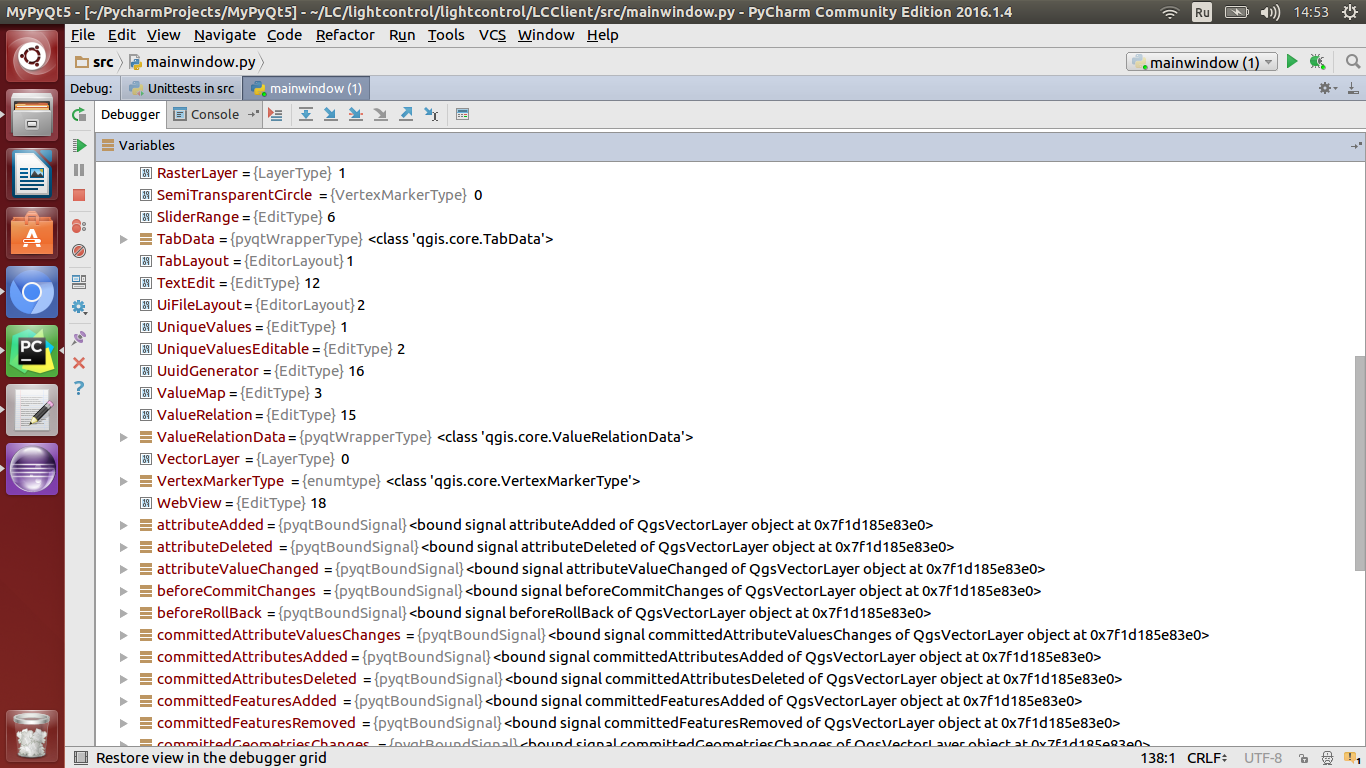Image resolution: width=1366 pixels, height=768 pixels.
Task: Pin the current debug tab
Action: 79,338
